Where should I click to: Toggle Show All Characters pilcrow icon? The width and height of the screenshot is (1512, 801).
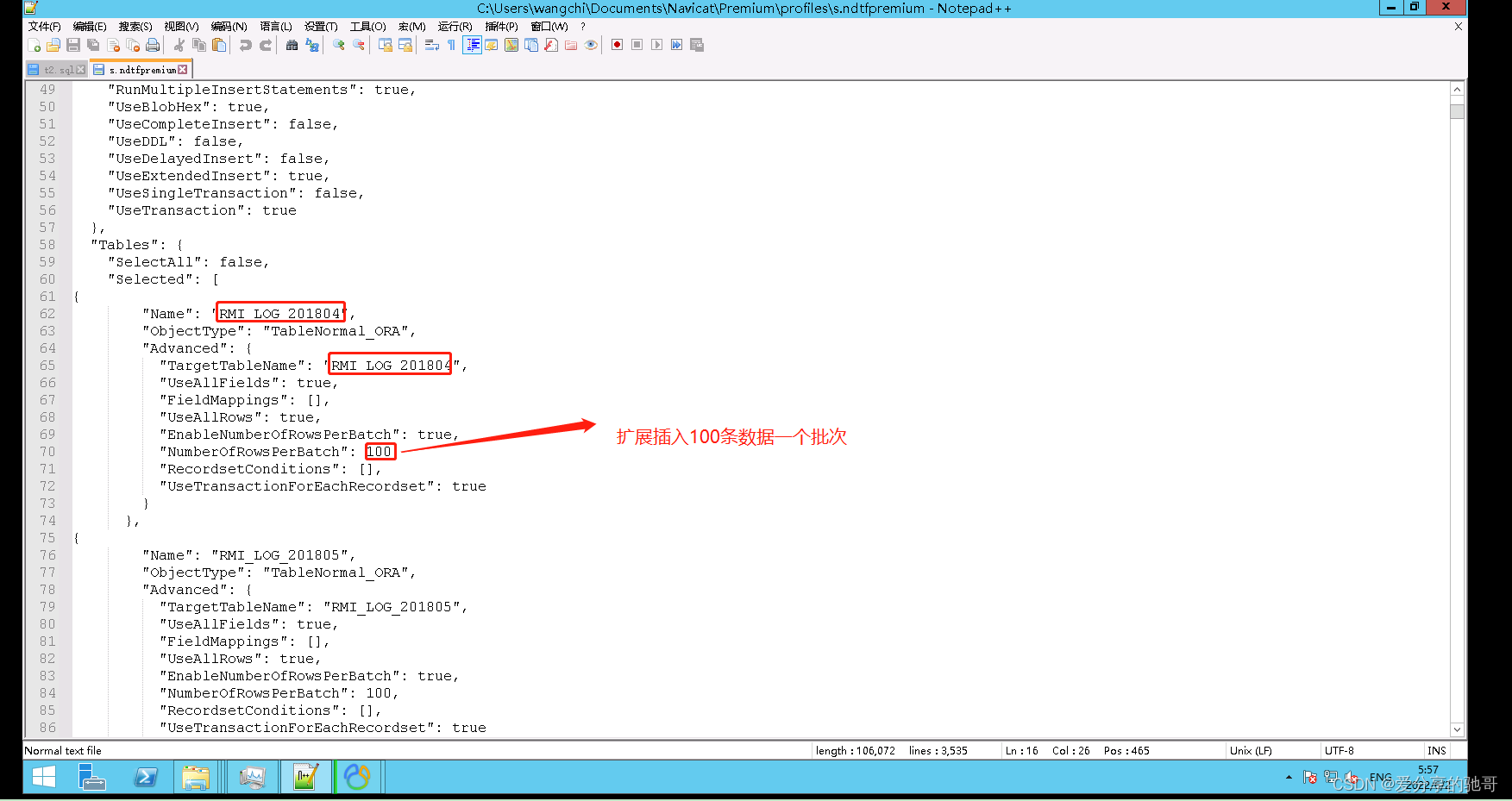(x=451, y=45)
